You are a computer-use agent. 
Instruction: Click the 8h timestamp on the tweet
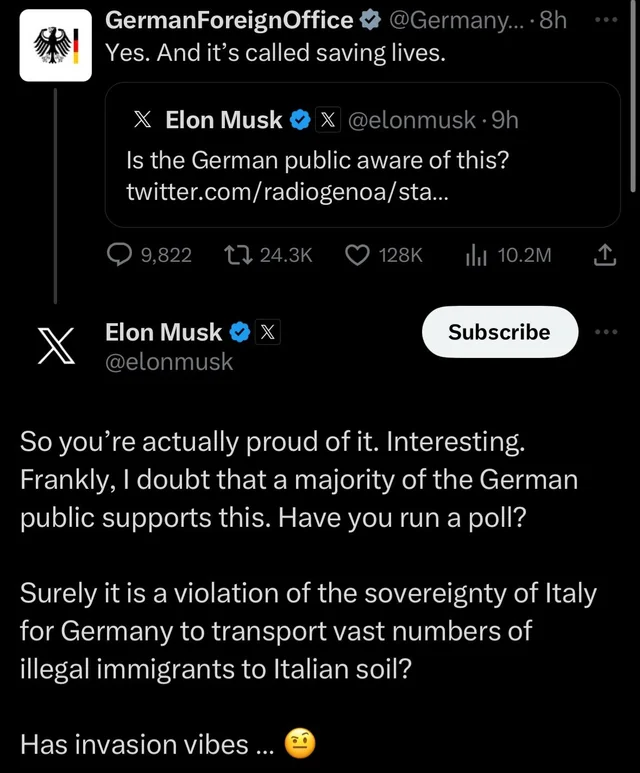[553, 20]
